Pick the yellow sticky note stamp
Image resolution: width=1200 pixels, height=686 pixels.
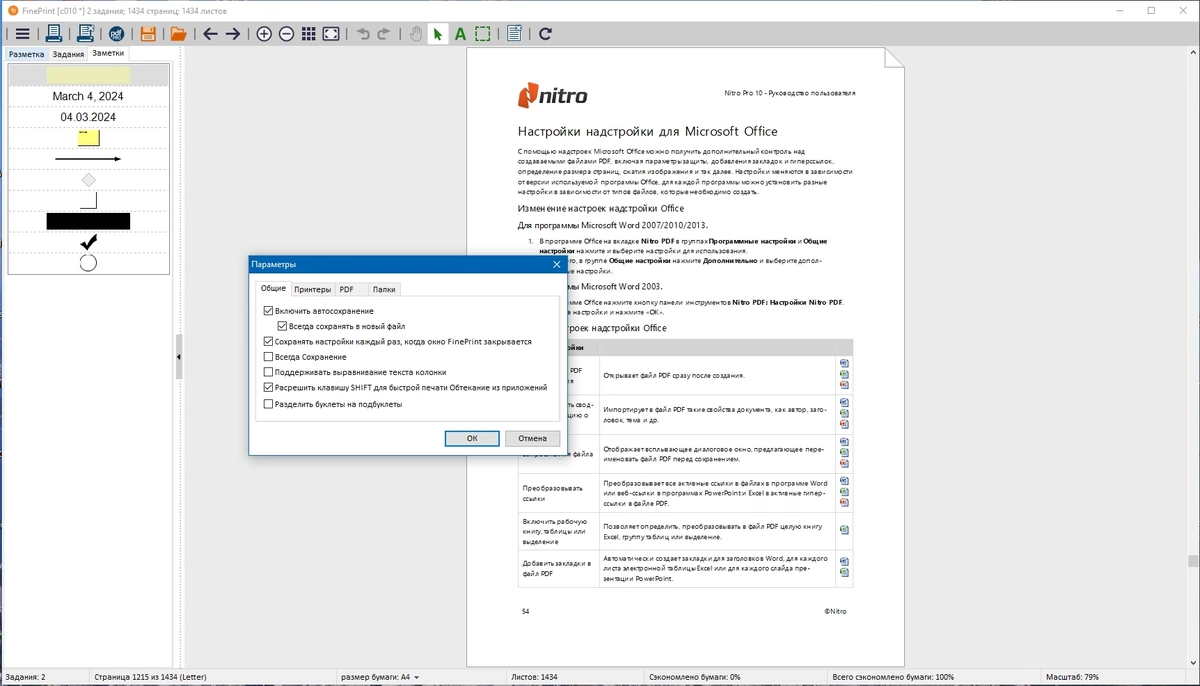[x=88, y=138]
